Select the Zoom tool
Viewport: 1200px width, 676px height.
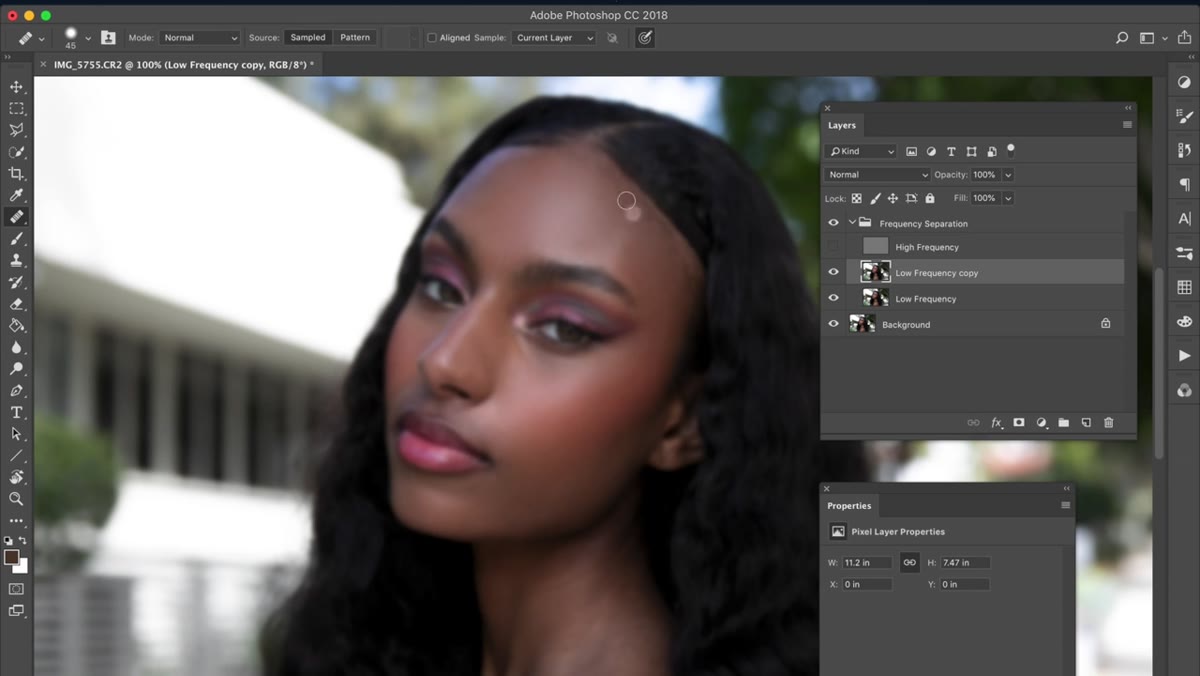tap(16, 498)
